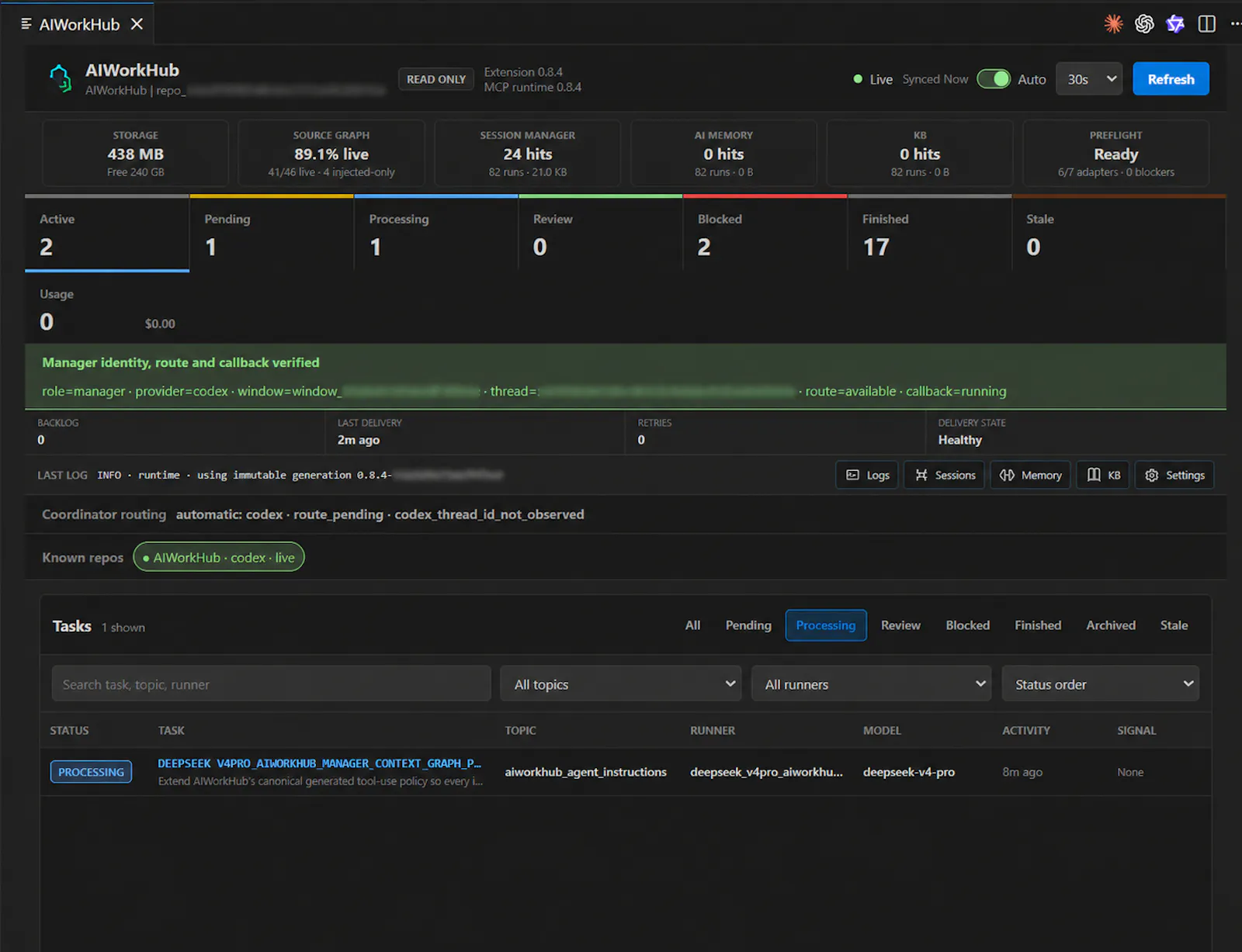Open the All runners dropdown
The height and width of the screenshot is (952, 1242).
pos(872,684)
